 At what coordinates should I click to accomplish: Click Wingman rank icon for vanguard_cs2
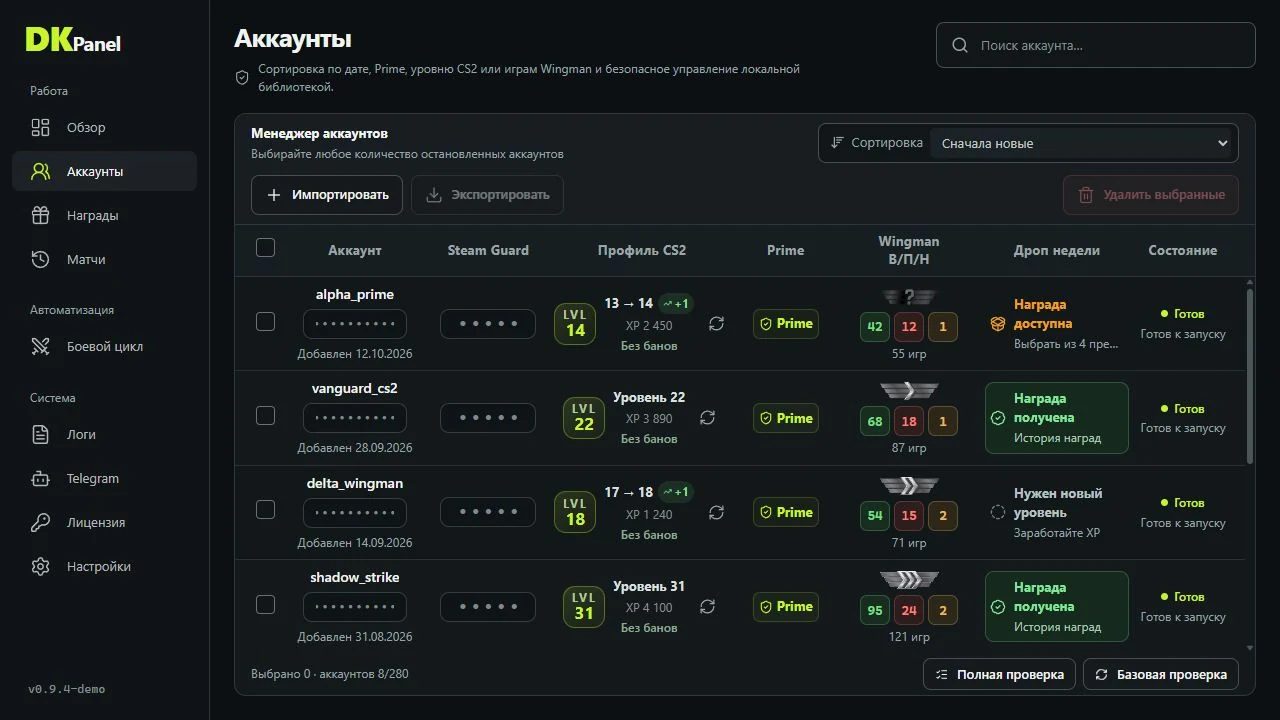[x=909, y=390]
